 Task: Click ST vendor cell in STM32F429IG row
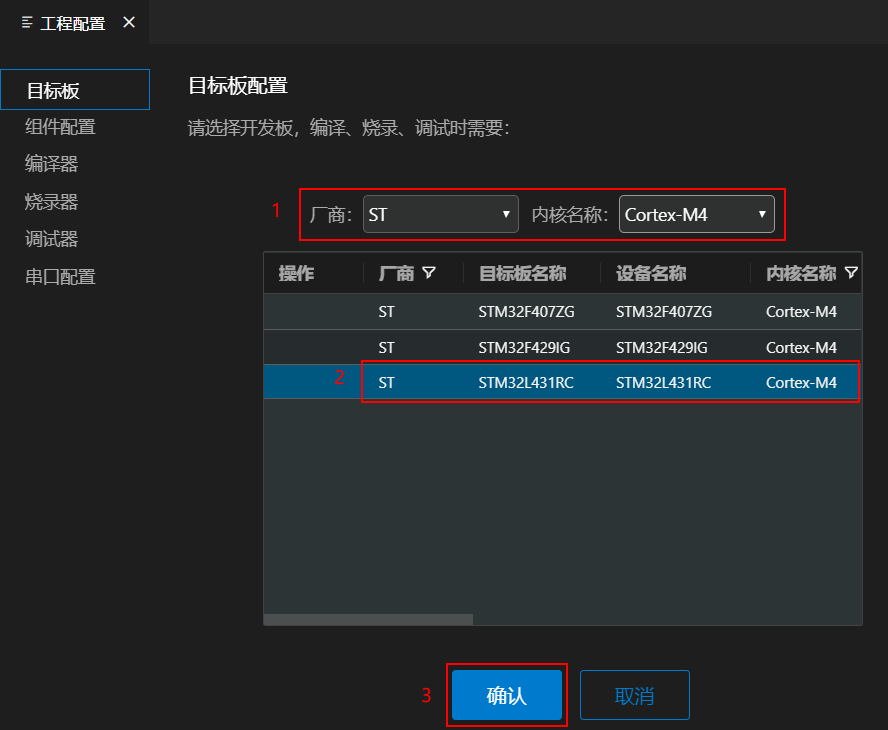[x=386, y=347]
